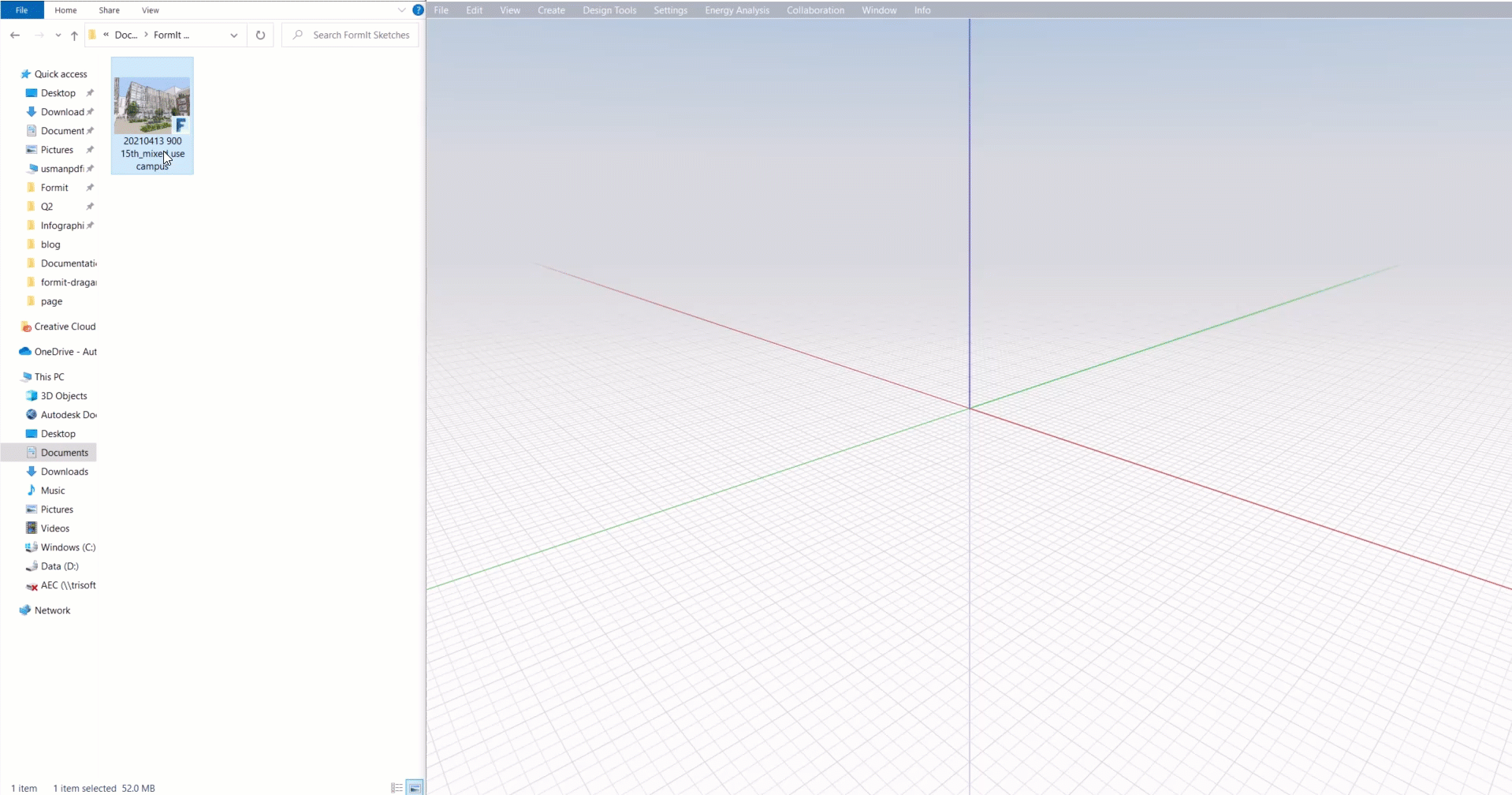Viewport: 1512px width, 795px height.
Task: Click the Explorer help question mark icon
Action: [418, 10]
